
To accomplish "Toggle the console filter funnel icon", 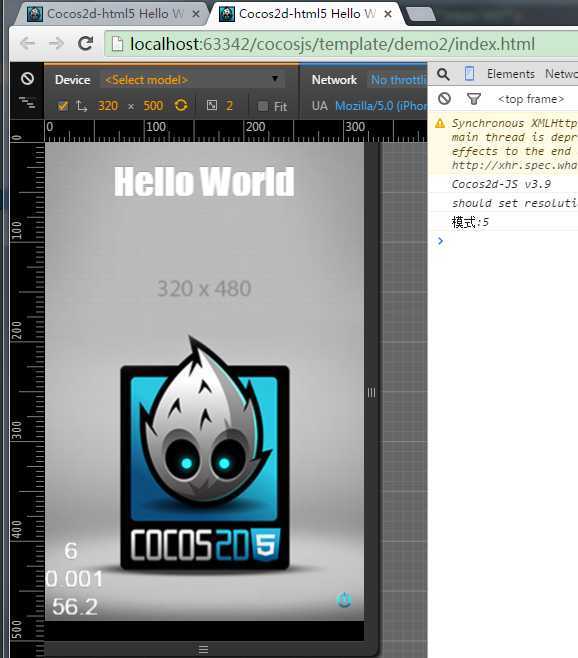I will [x=473, y=99].
